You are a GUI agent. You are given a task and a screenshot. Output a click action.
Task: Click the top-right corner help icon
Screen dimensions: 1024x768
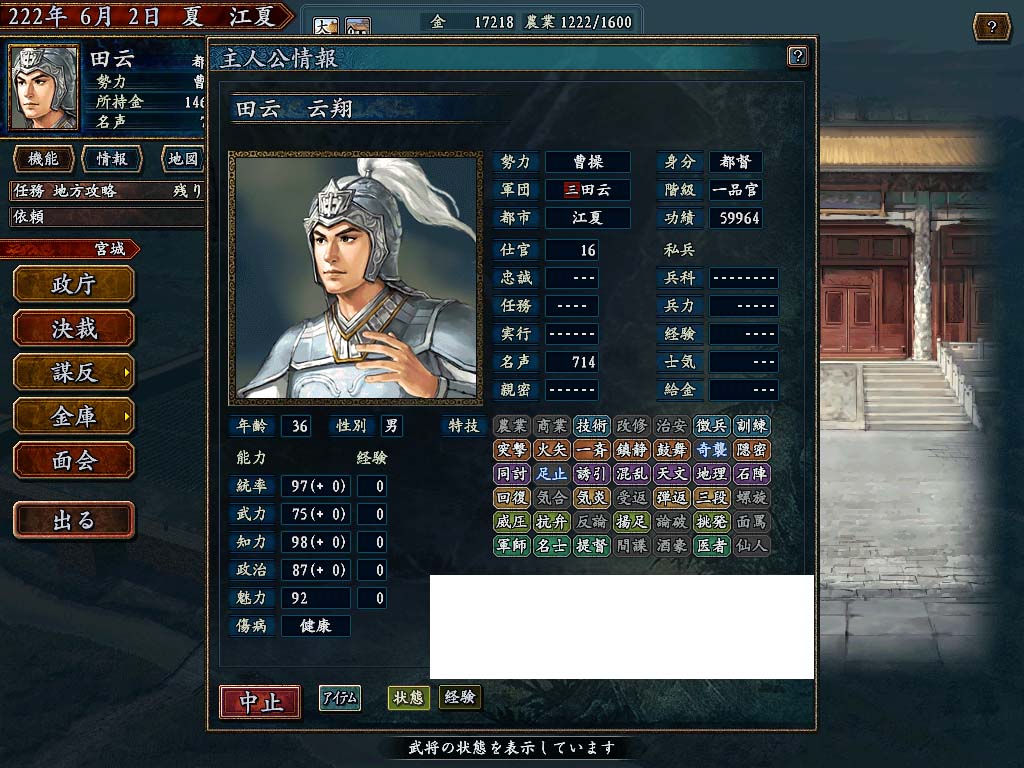991,27
